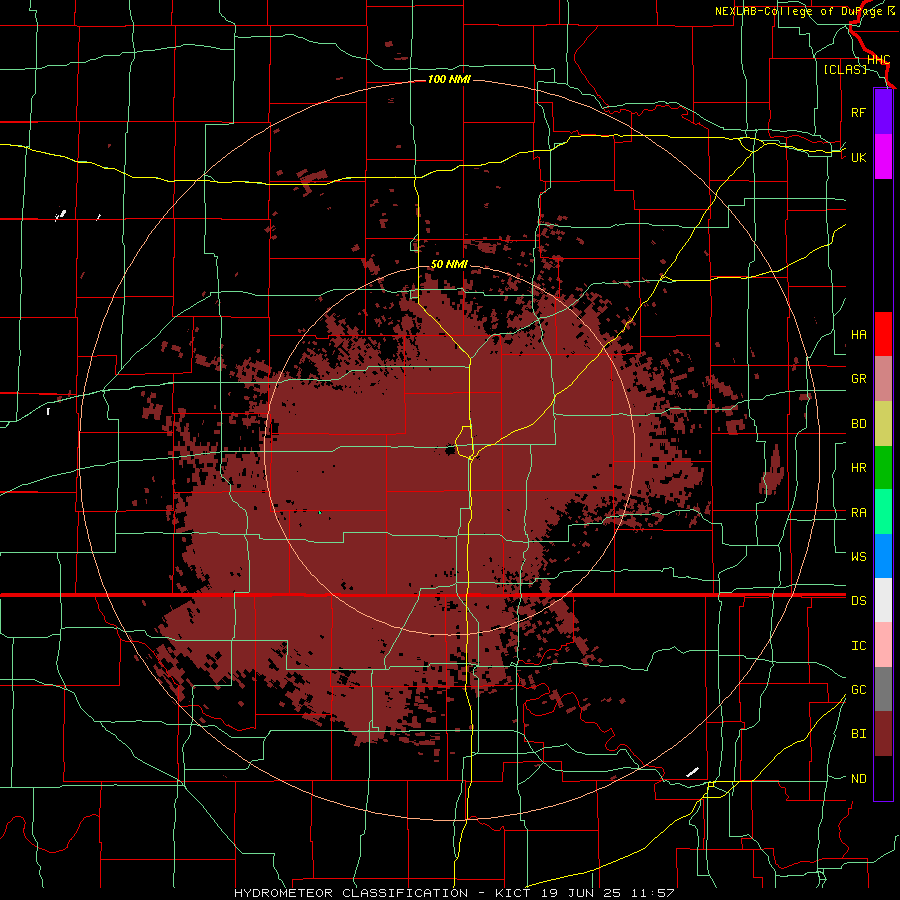Screen dimensions: 900x900
Task: Select the BD yellow legend swatch
Action: [883, 423]
